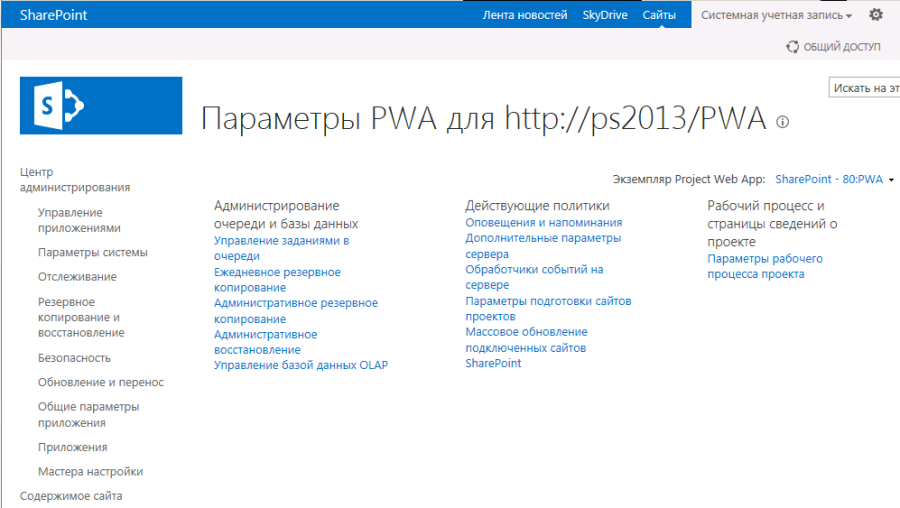Click the Искать на site search field
The height and width of the screenshot is (508, 900).
click(864, 88)
